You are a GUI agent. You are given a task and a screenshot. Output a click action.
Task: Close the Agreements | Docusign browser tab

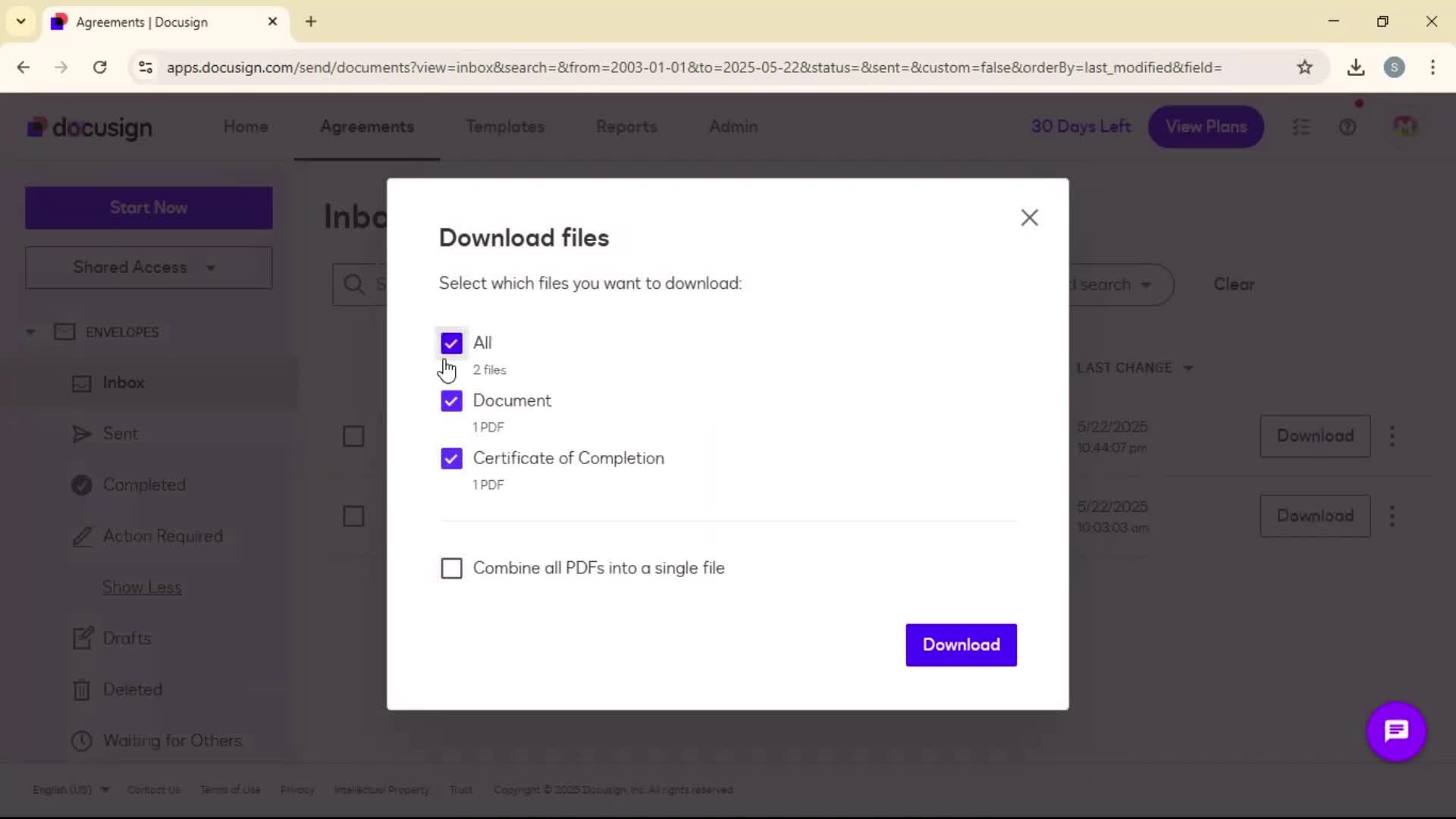point(272,22)
